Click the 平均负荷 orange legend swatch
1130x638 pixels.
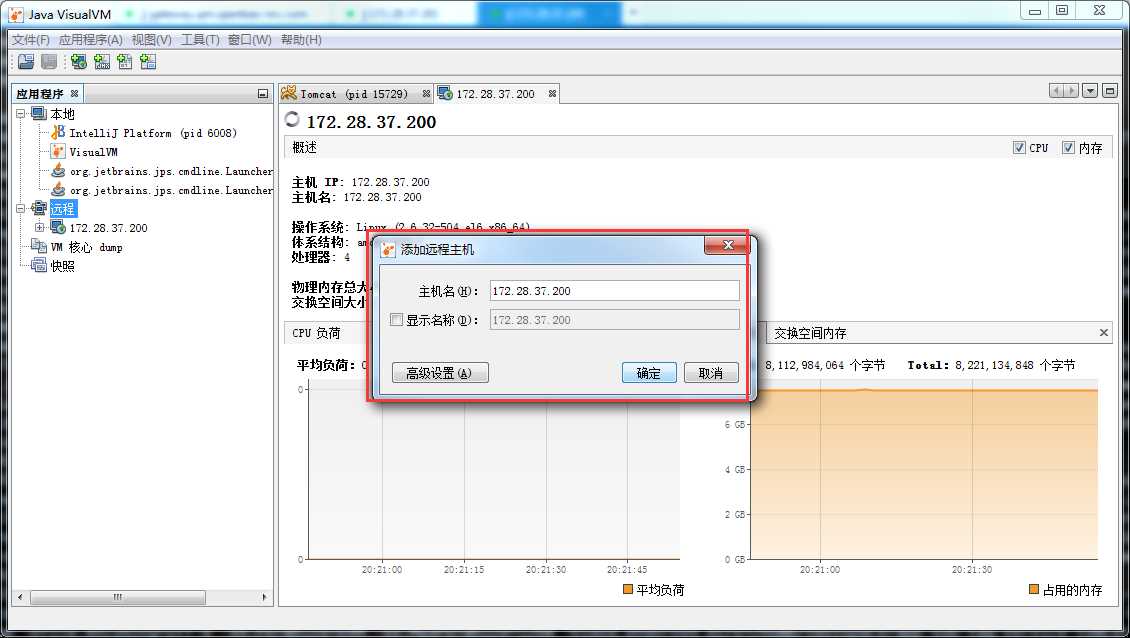(x=628, y=589)
